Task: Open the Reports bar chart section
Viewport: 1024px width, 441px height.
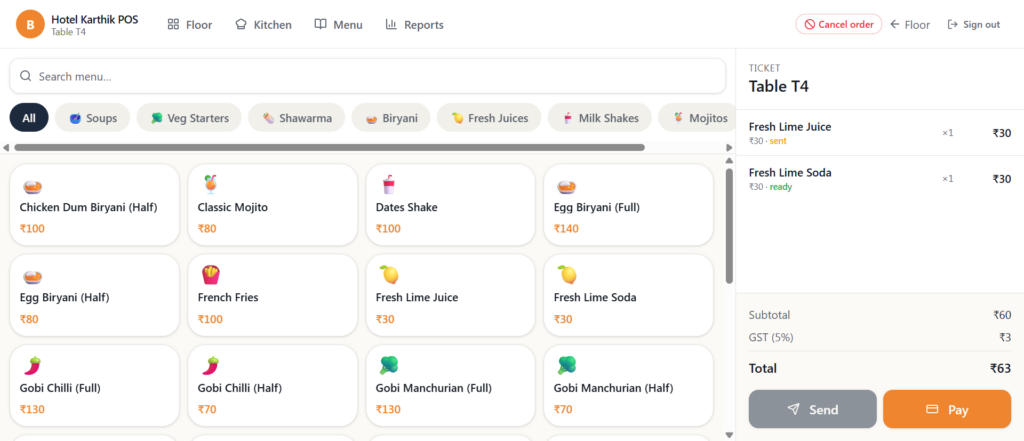Action: tap(415, 25)
